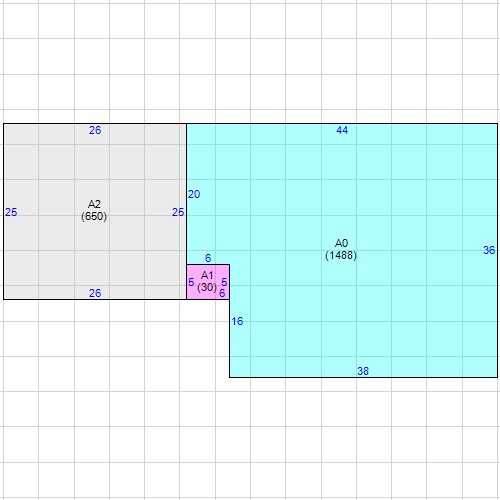Select the A2 (650) area label
Image resolution: width=500 pixels, height=500 pixels.
94,210
